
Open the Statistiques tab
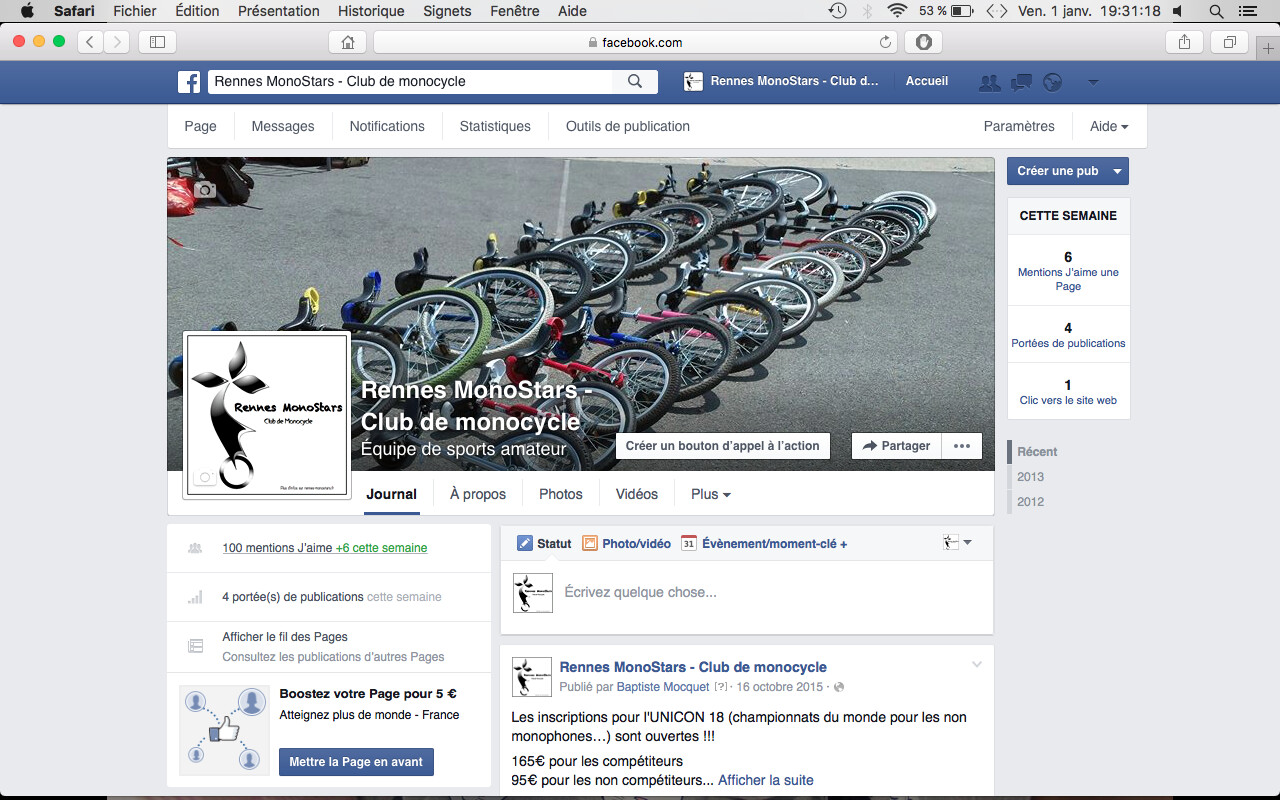click(495, 126)
